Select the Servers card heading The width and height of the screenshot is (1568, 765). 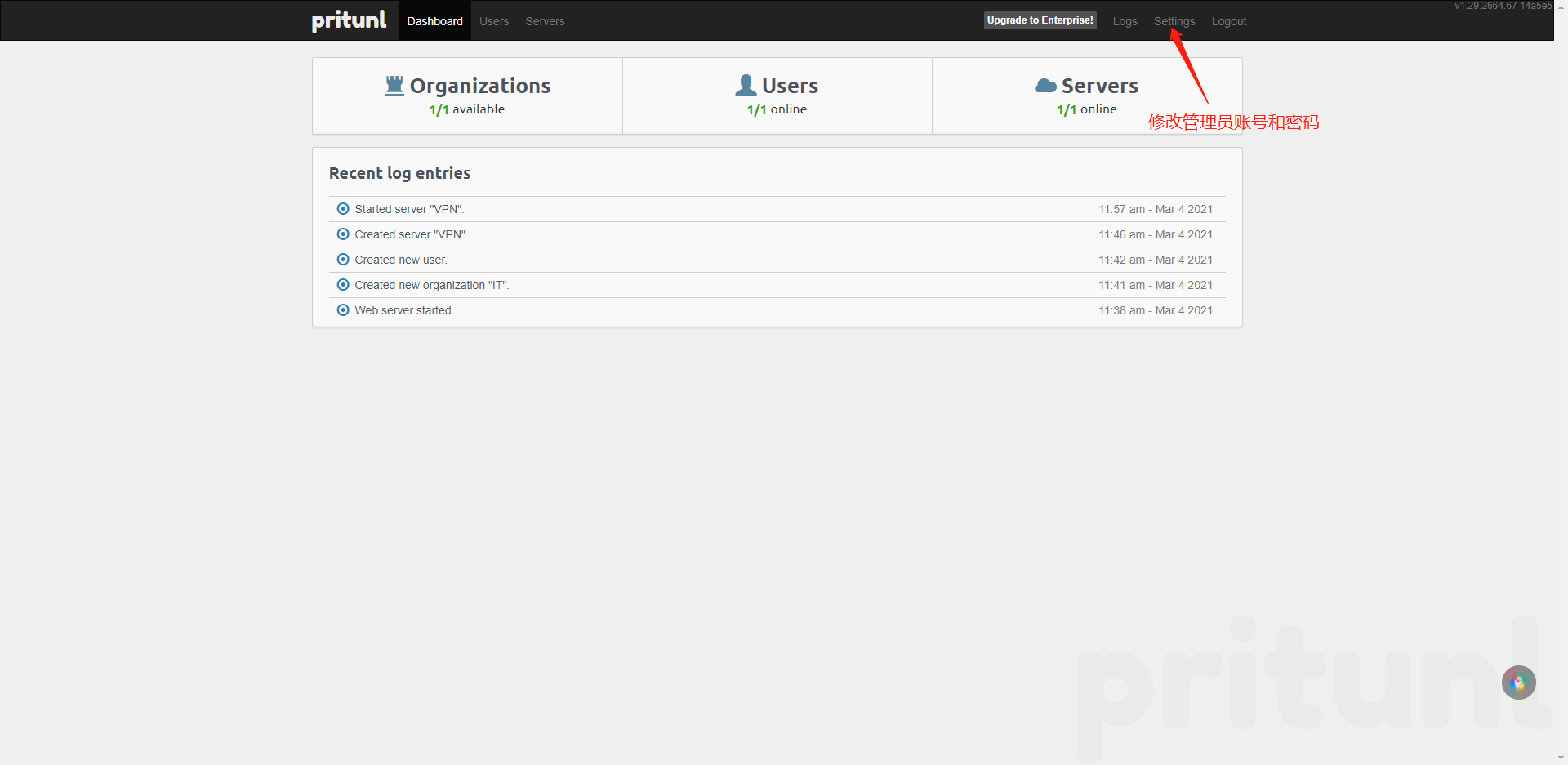click(1099, 86)
